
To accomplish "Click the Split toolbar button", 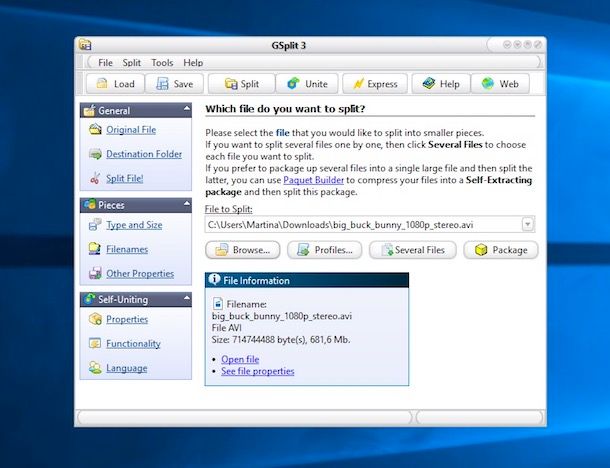I will tap(242, 84).
